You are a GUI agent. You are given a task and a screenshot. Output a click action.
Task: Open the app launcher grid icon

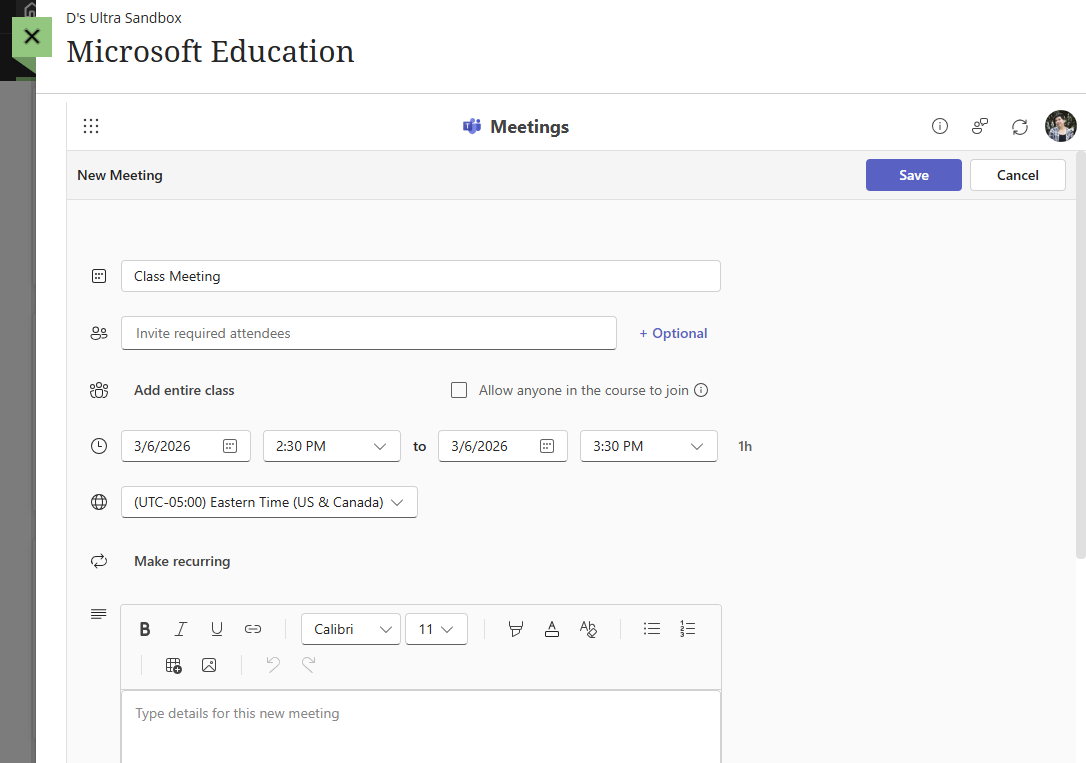91,126
